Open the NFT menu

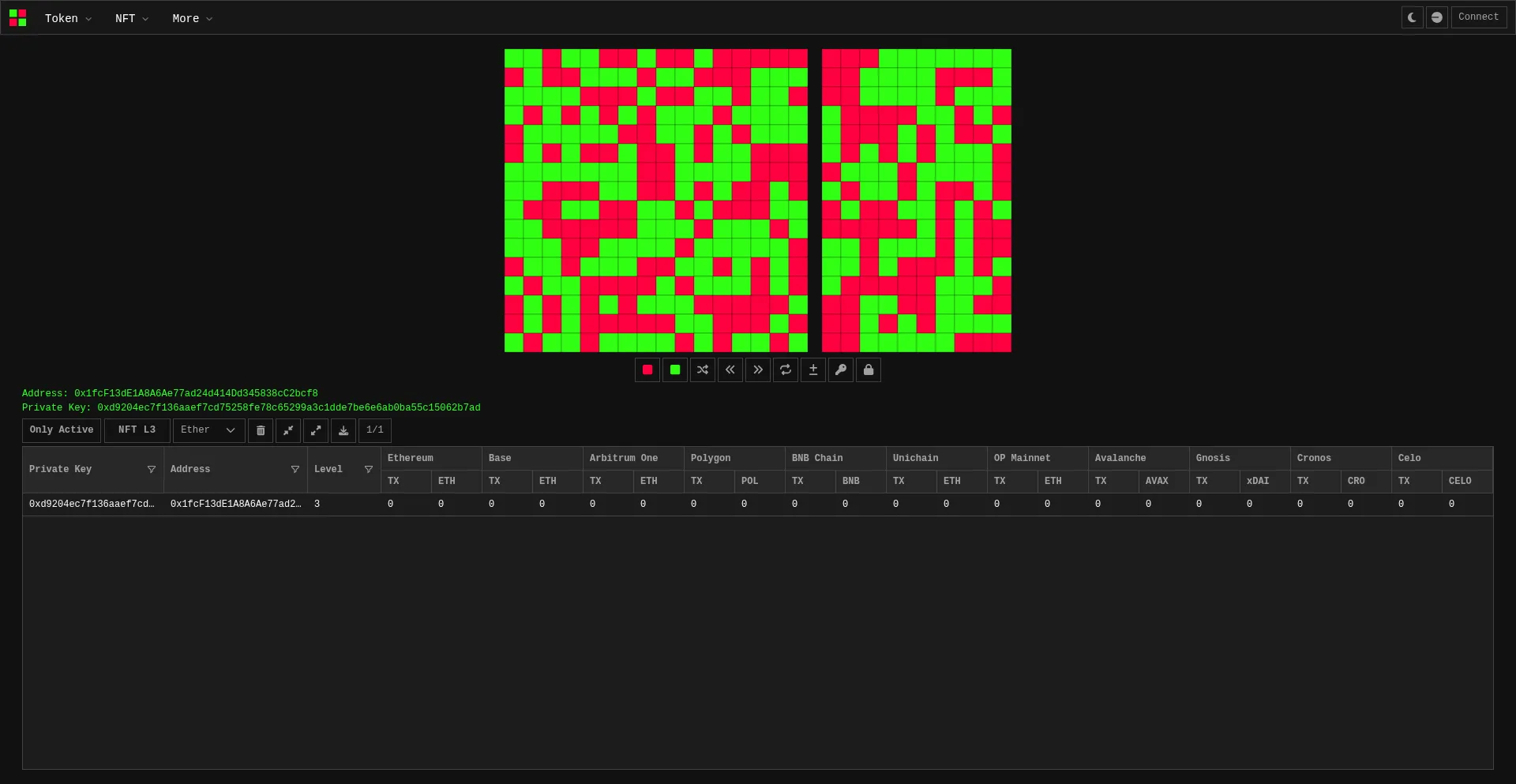131,18
